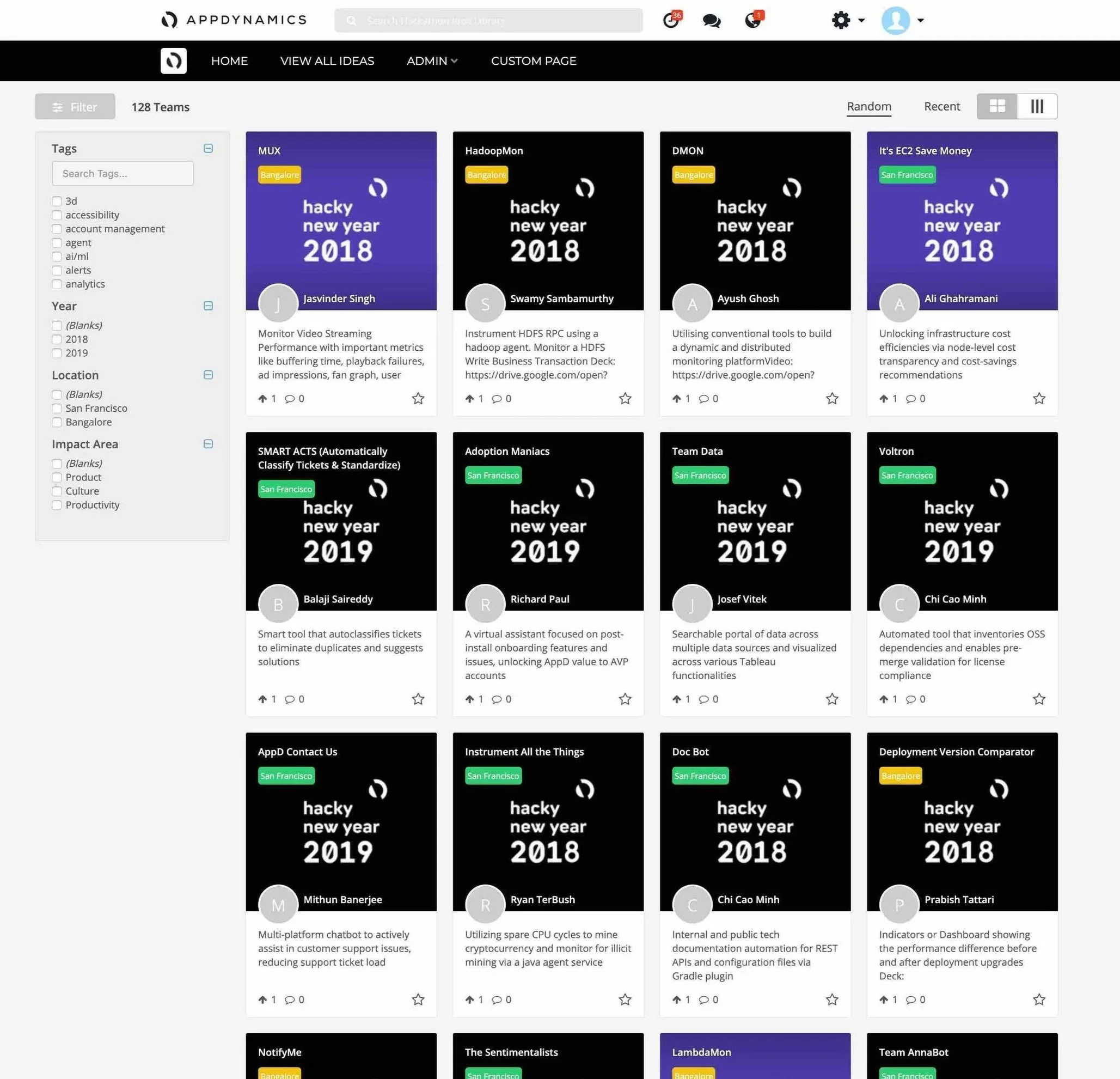Viewport: 1120px width, 1079px height.
Task: Upvote the HadoopMon idea
Action: coord(470,398)
